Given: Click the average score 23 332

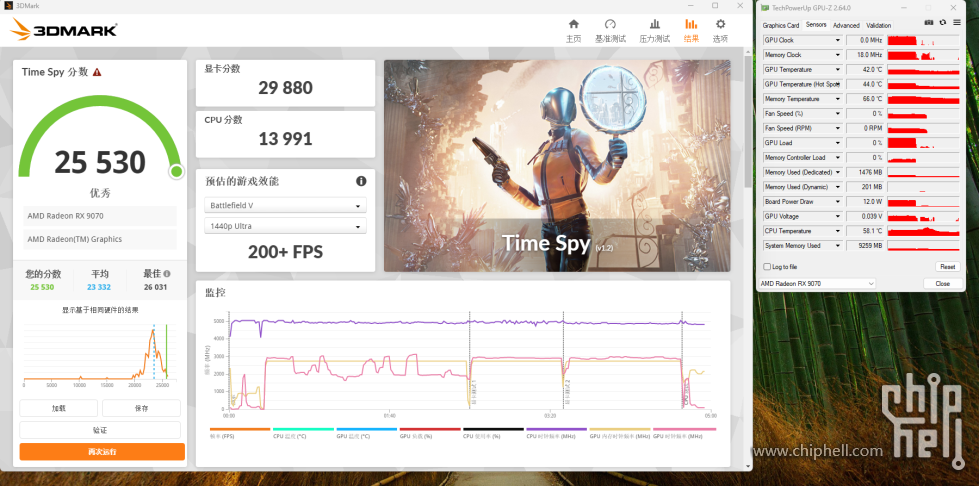Looking at the screenshot, I should click(x=100, y=287).
